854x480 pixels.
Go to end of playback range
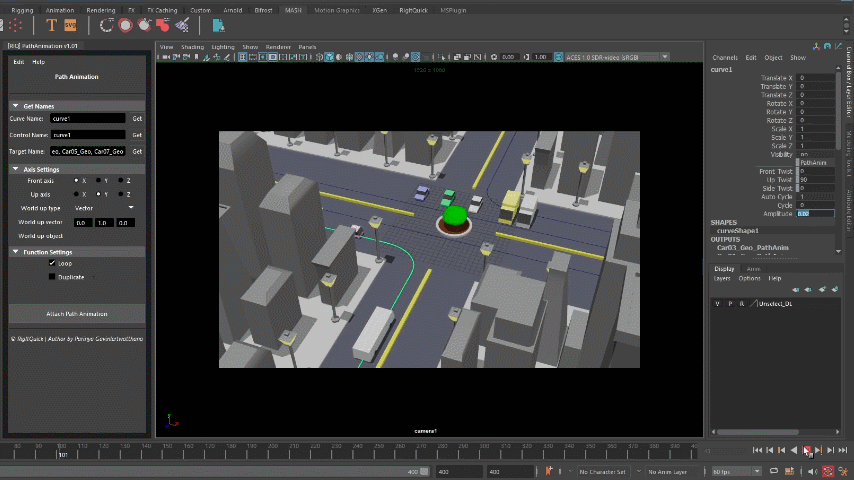pyautogui.click(x=843, y=450)
